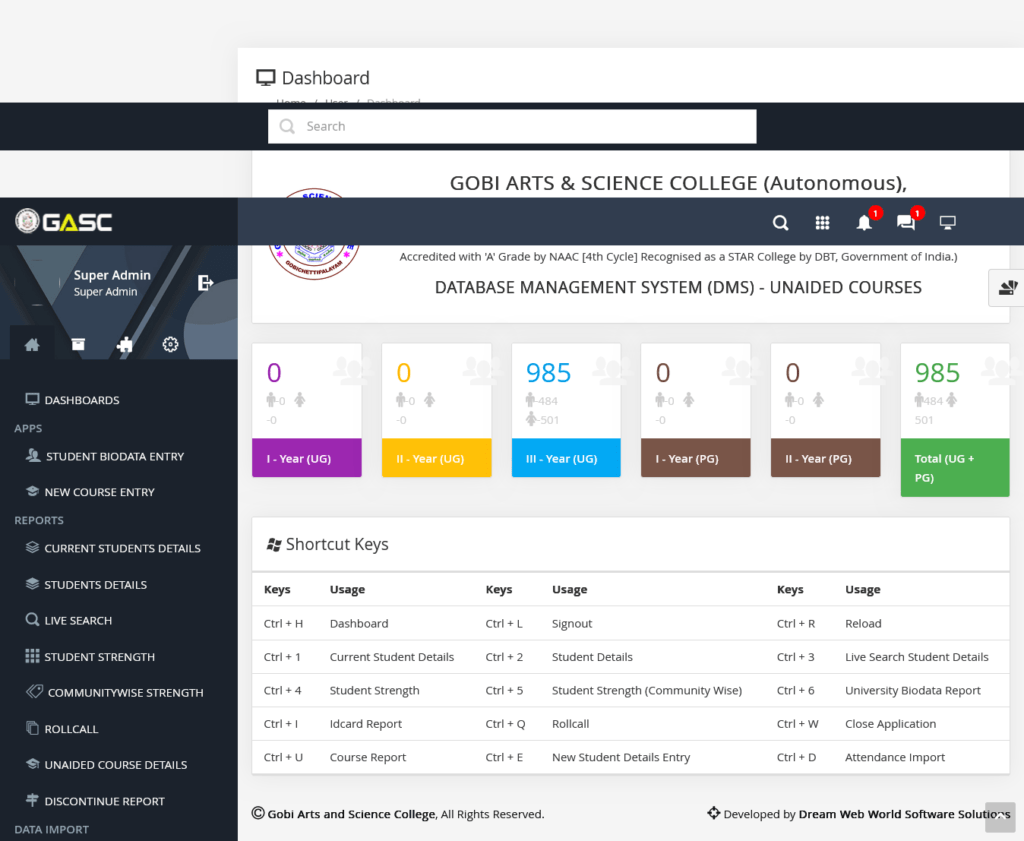Click the puzzle-piece plugins icon in sidebar
This screenshot has height=841, width=1024.
tap(124, 343)
